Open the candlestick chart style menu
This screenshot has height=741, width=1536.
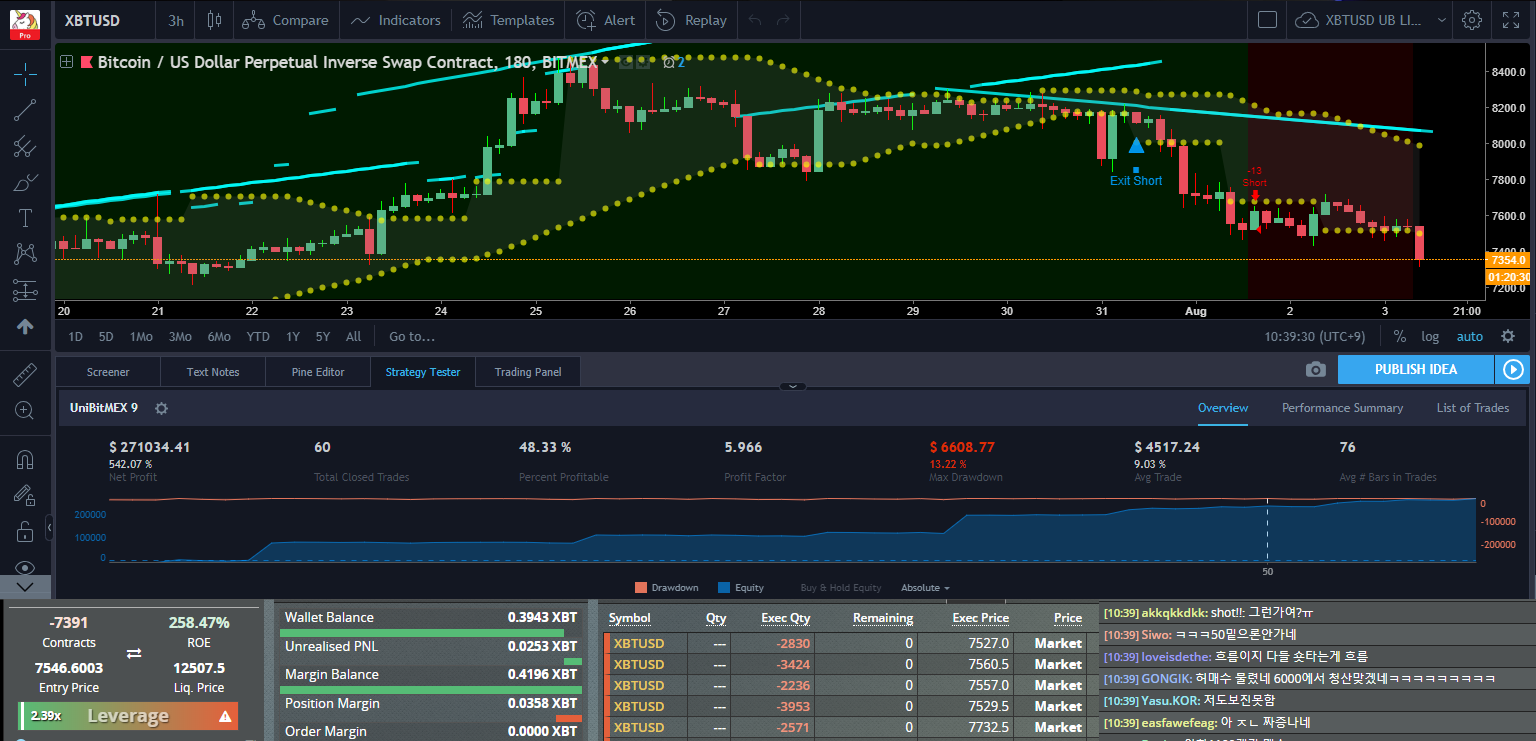(x=214, y=20)
